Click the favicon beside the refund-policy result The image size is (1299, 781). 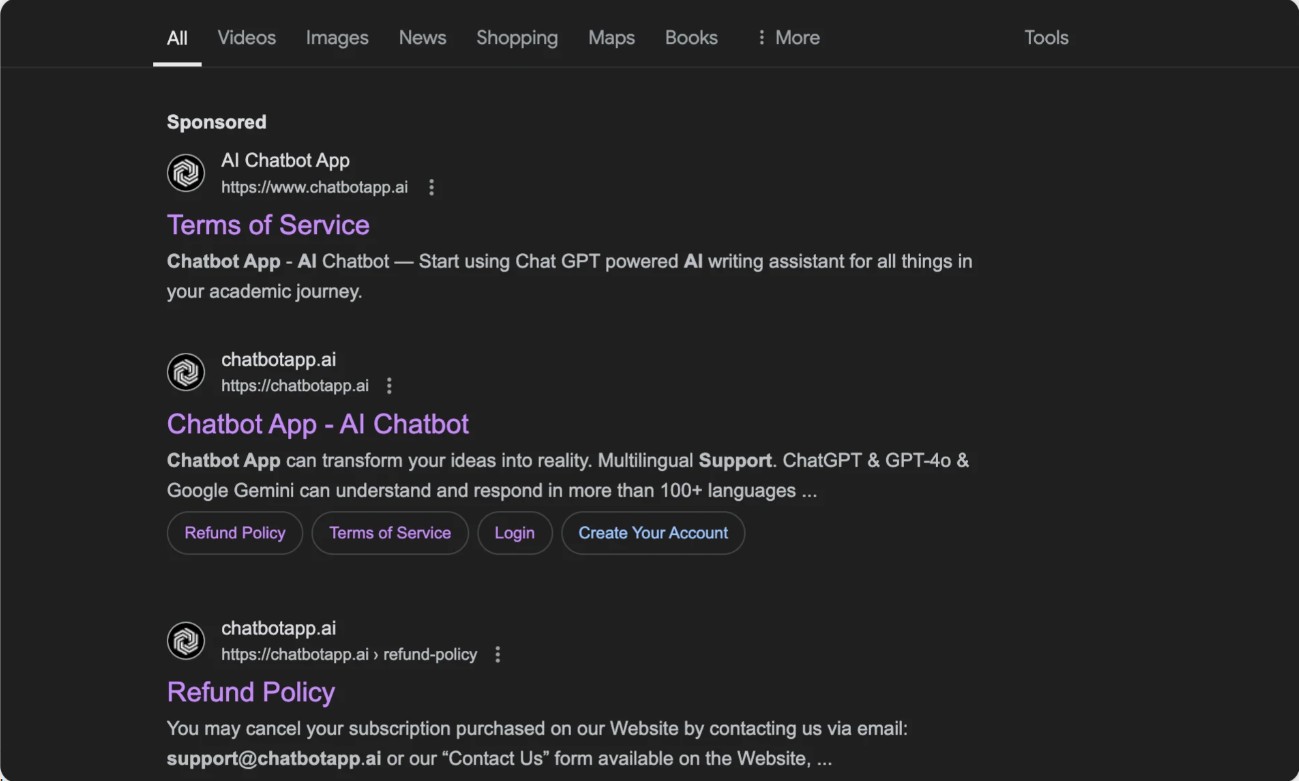point(186,641)
